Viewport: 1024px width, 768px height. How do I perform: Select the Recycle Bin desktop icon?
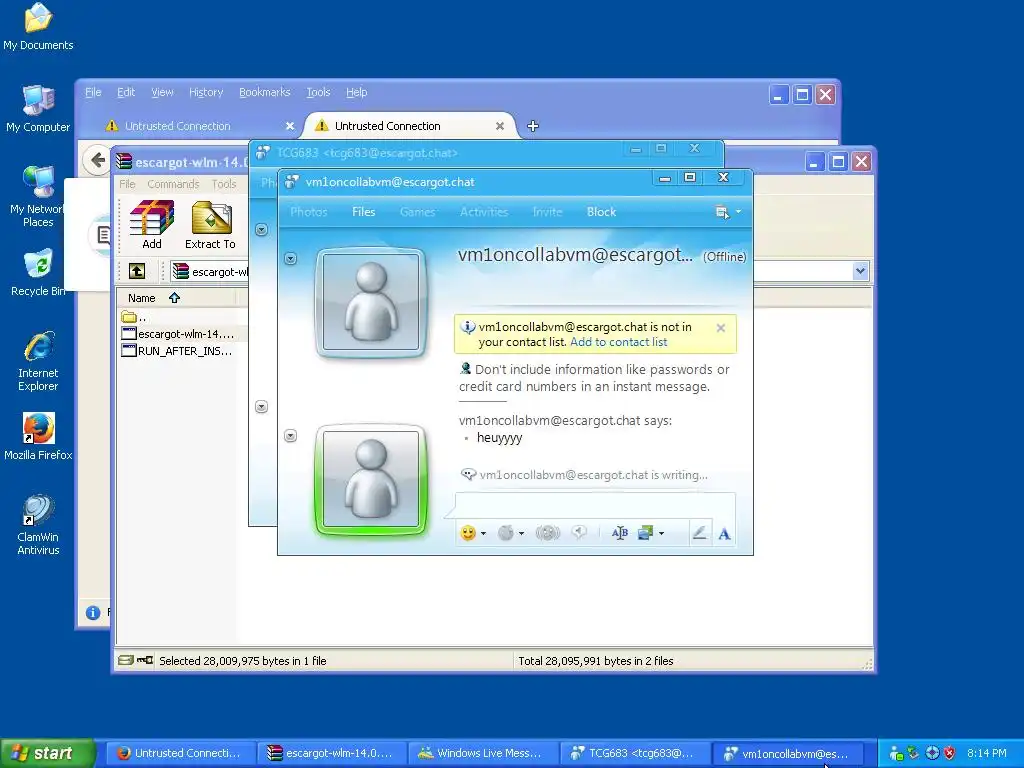38,273
